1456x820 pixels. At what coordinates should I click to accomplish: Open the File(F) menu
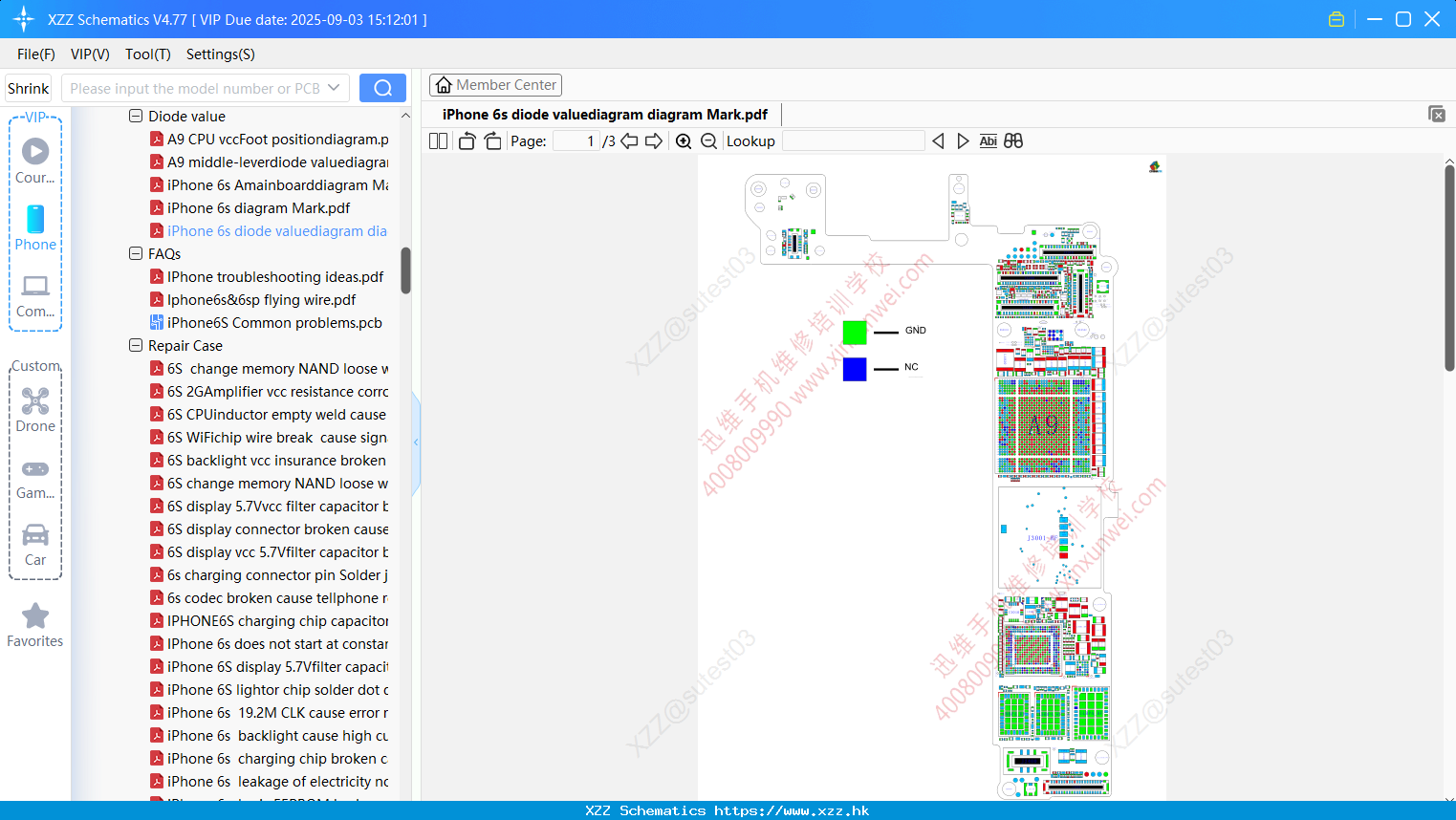tap(36, 54)
